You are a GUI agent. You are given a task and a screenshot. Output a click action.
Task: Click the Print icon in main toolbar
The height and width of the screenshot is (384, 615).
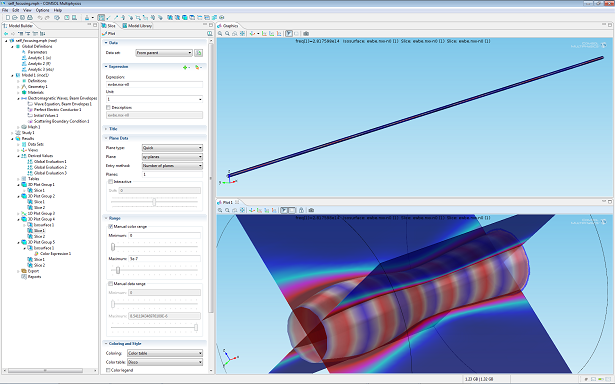tap(30, 18)
